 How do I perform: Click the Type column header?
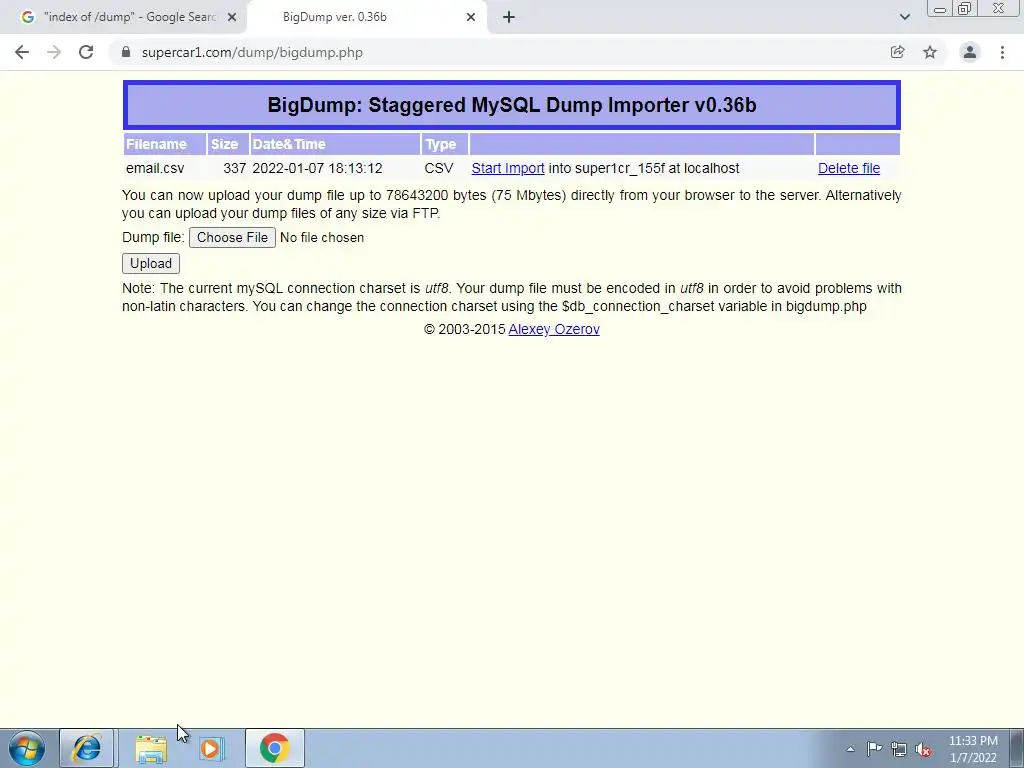[445, 144]
